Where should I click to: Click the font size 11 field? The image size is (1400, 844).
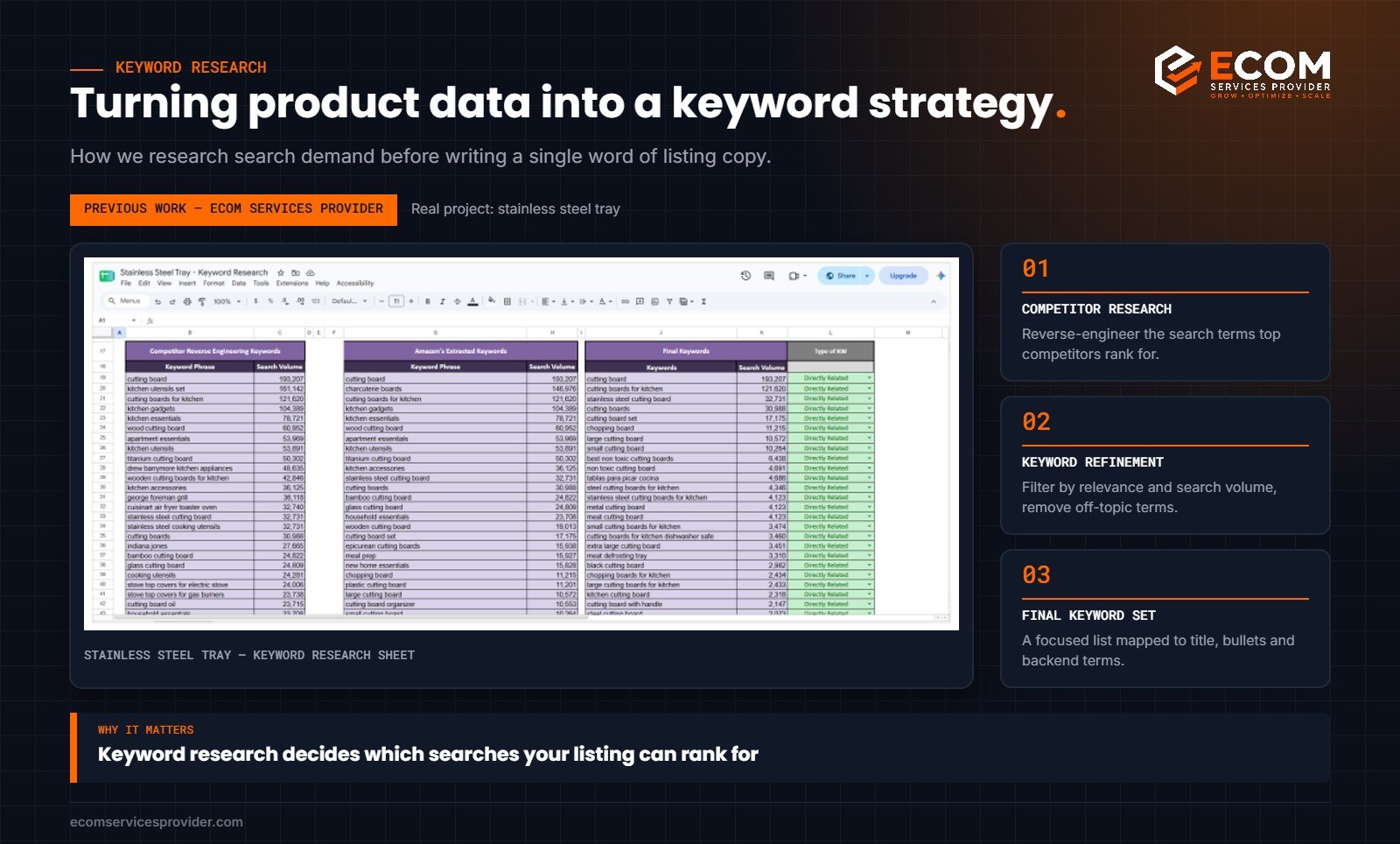[x=396, y=301]
